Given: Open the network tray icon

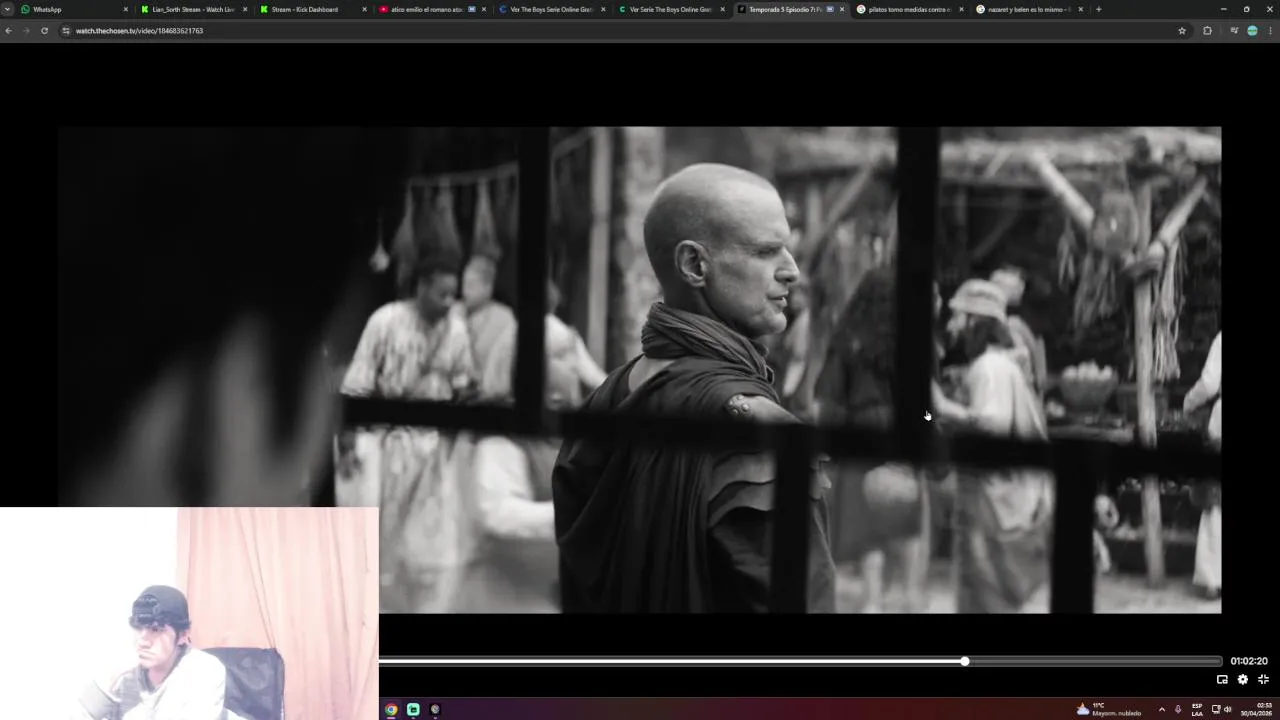Looking at the screenshot, I should coord(1216,709).
